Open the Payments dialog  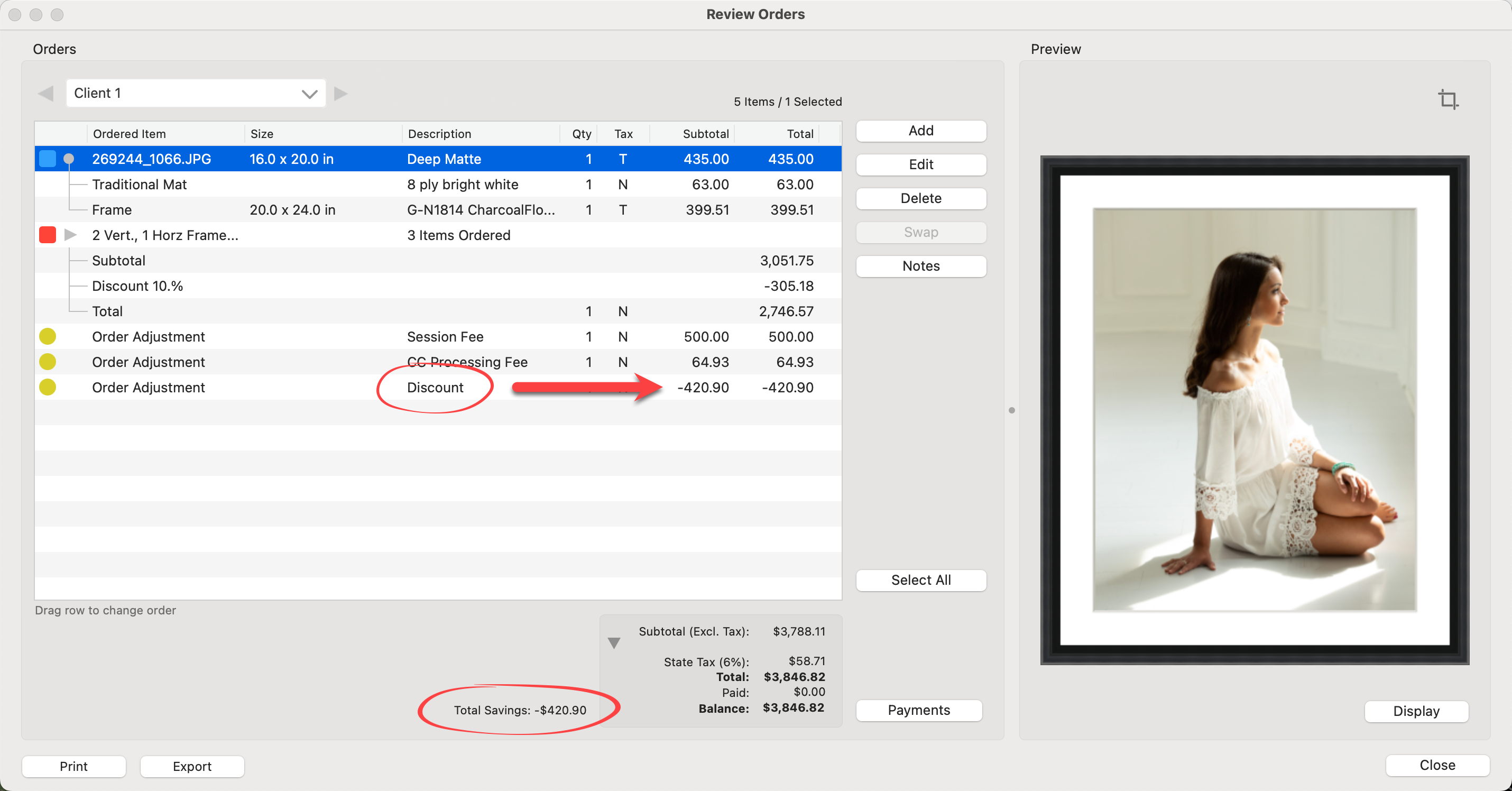coord(918,710)
